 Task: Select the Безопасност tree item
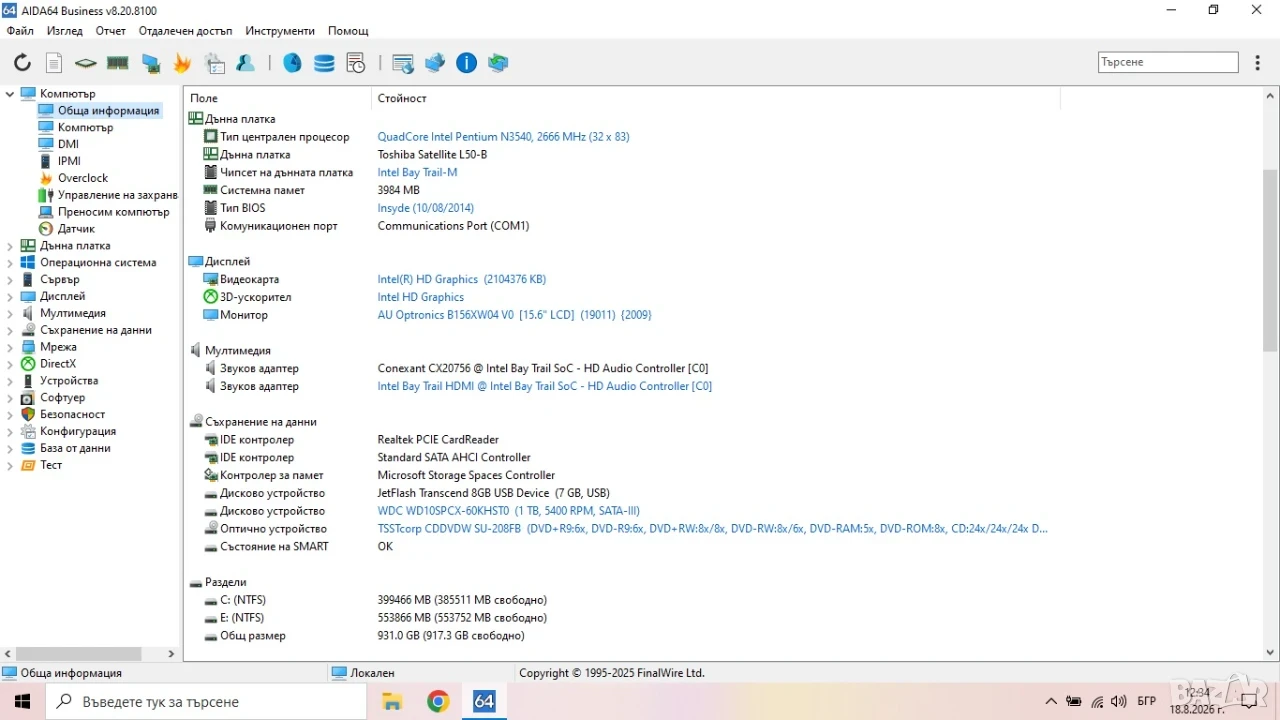coord(72,414)
